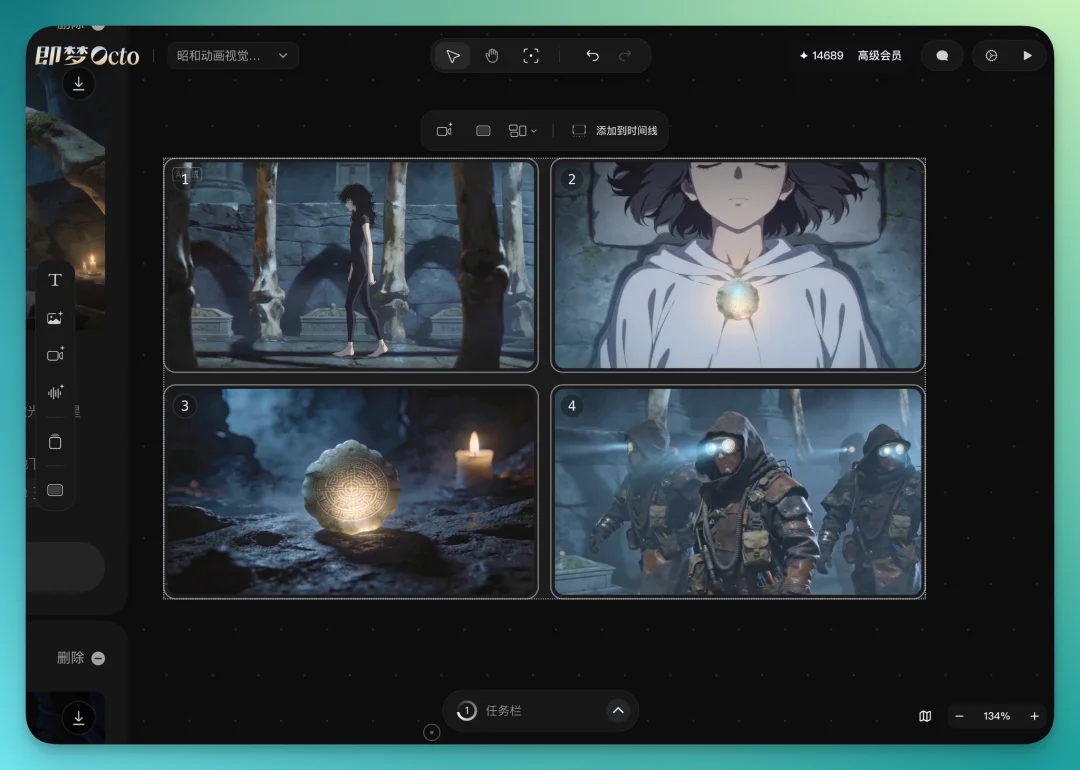Select thumbnail 3 with jade medallion and candle
The width and height of the screenshot is (1080, 770).
point(351,492)
